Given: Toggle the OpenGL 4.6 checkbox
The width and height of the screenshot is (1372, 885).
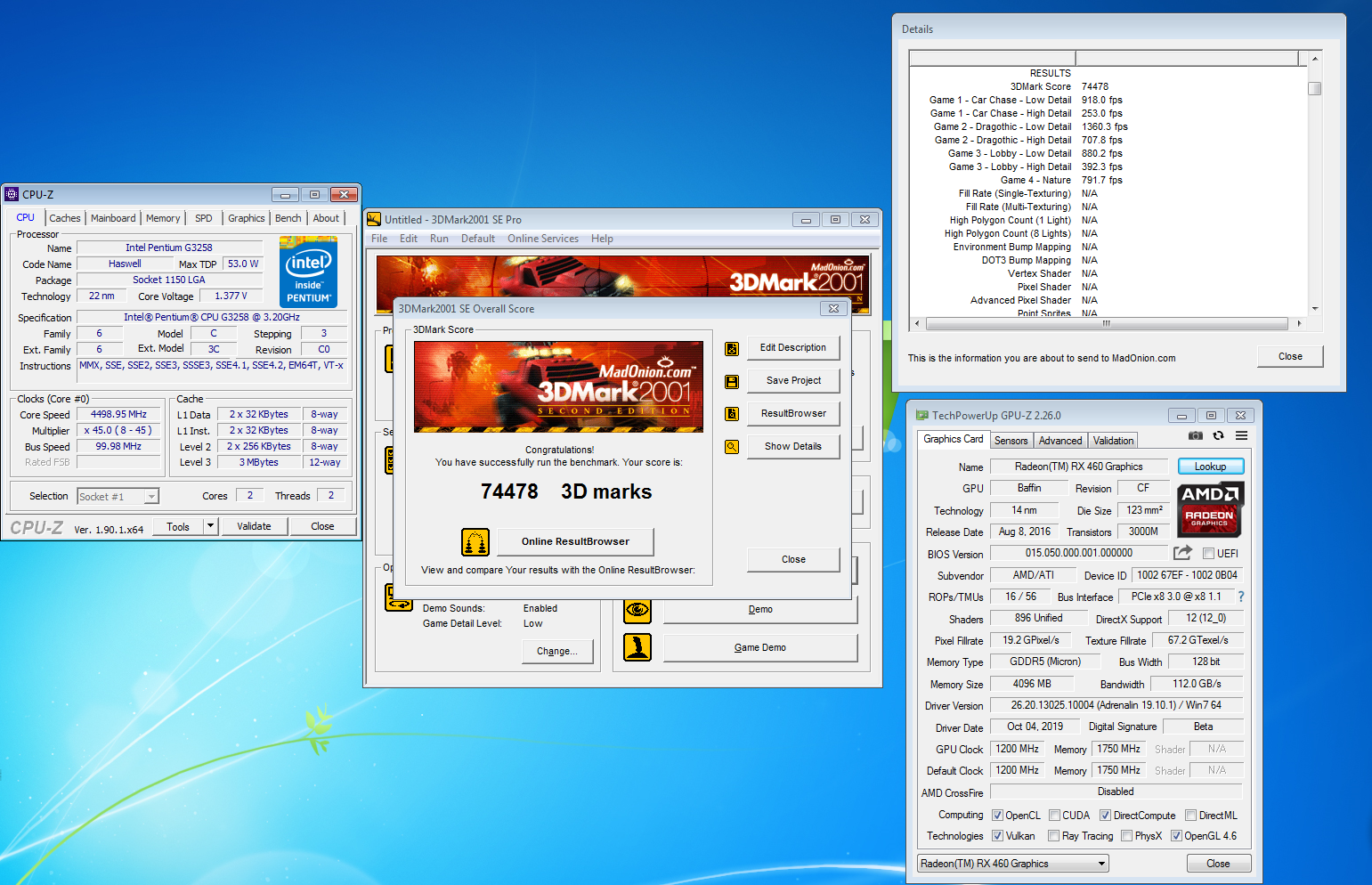Looking at the screenshot, I should (1176, 835).
